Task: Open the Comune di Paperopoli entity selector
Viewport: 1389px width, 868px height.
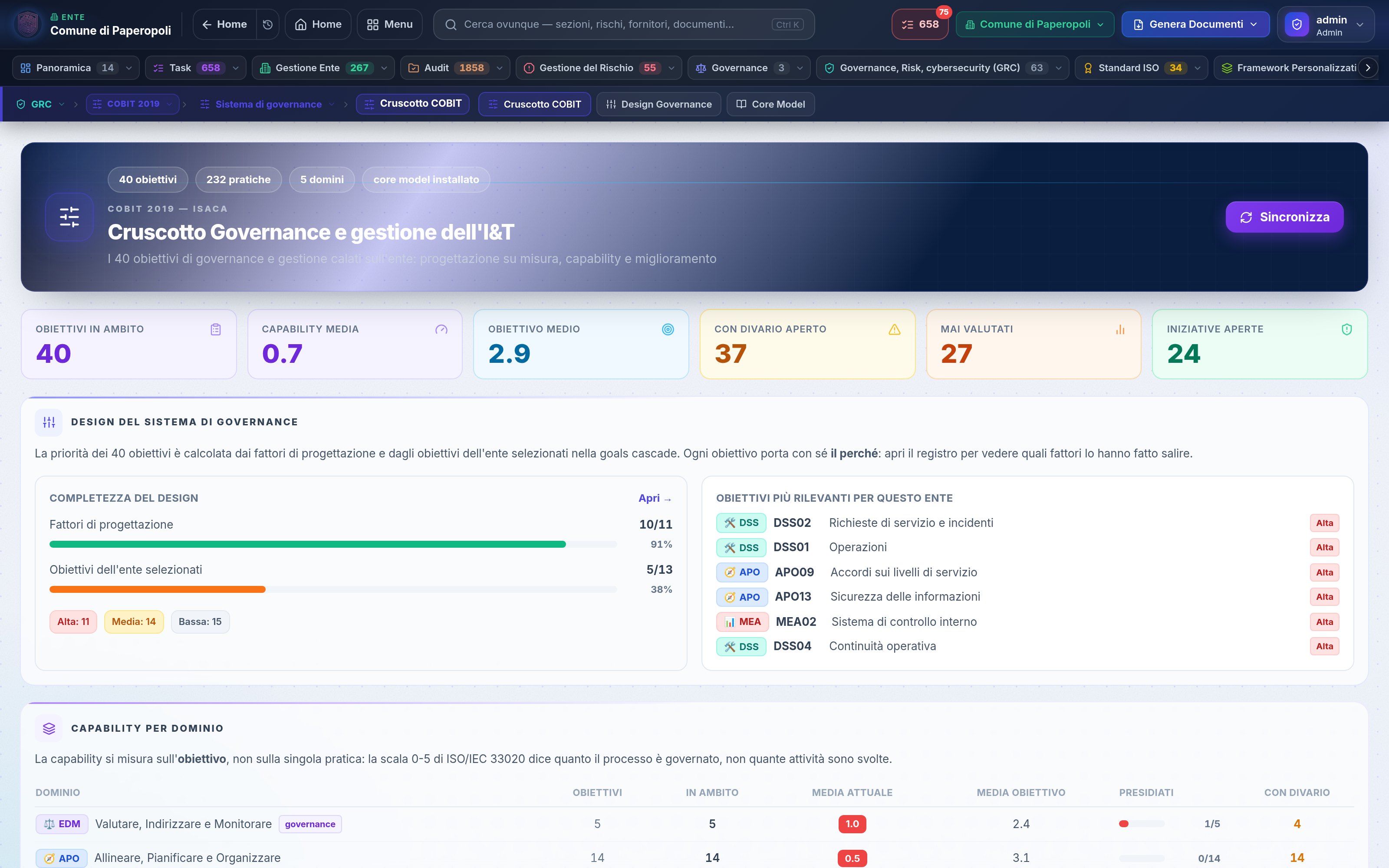Action: tap(1035, 24)
